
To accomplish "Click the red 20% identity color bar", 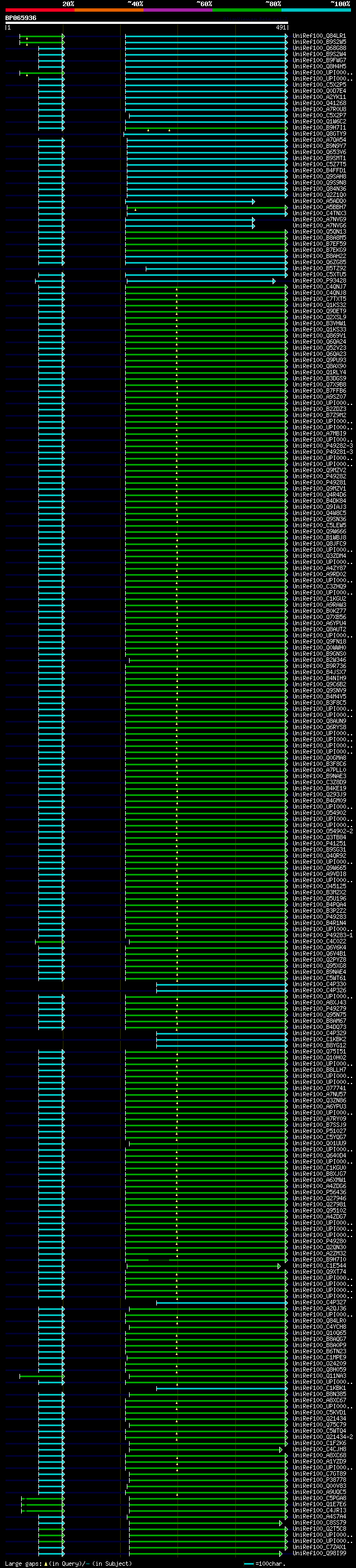I will pyautogui.click(x=39, y=10).
